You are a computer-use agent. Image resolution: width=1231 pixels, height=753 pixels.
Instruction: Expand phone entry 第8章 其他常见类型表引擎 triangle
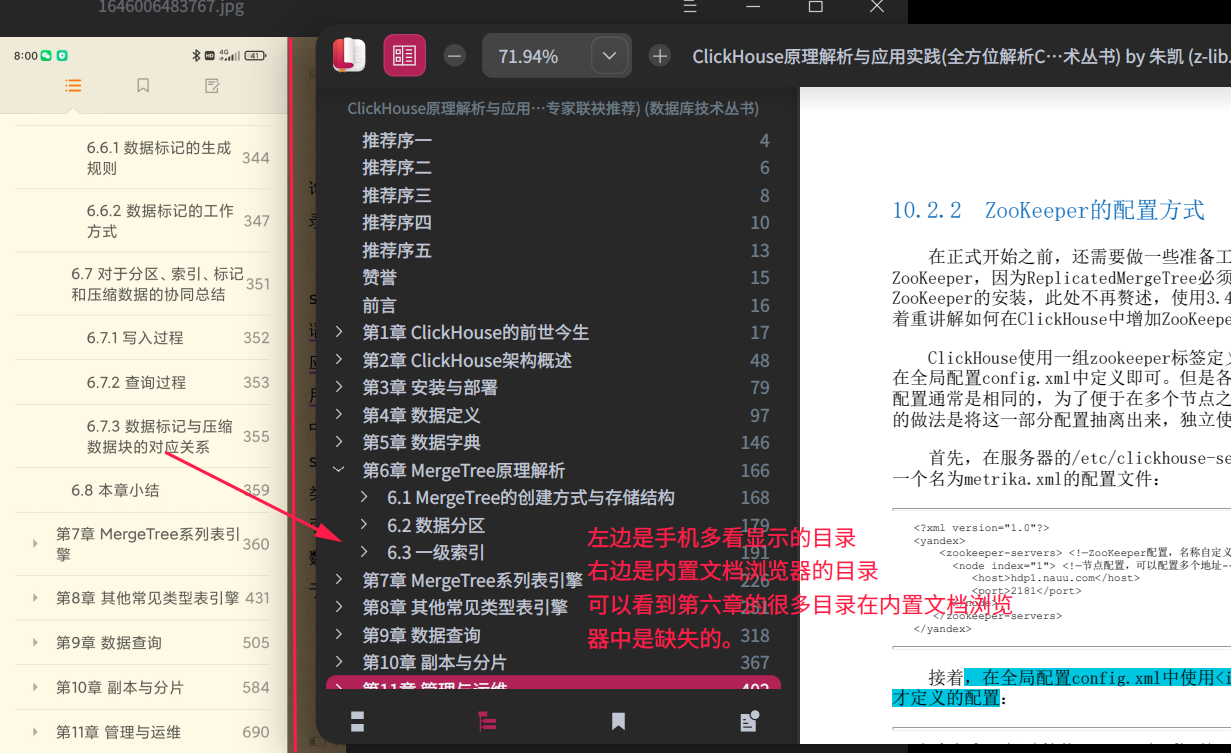[36, 598]
